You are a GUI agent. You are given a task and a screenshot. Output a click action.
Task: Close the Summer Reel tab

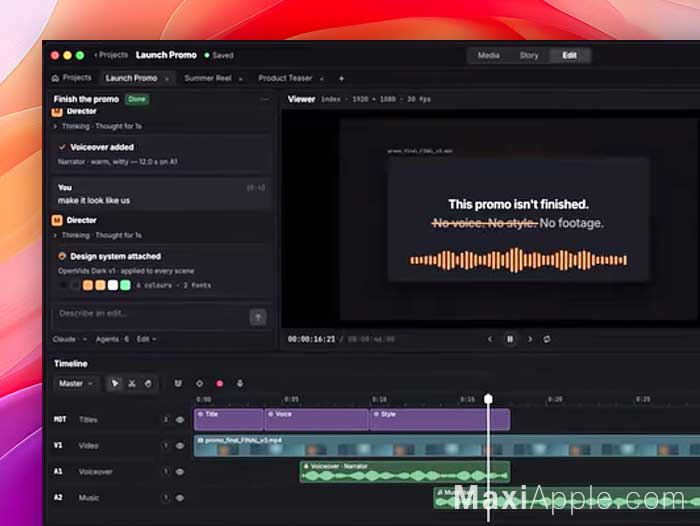point(241,79)
